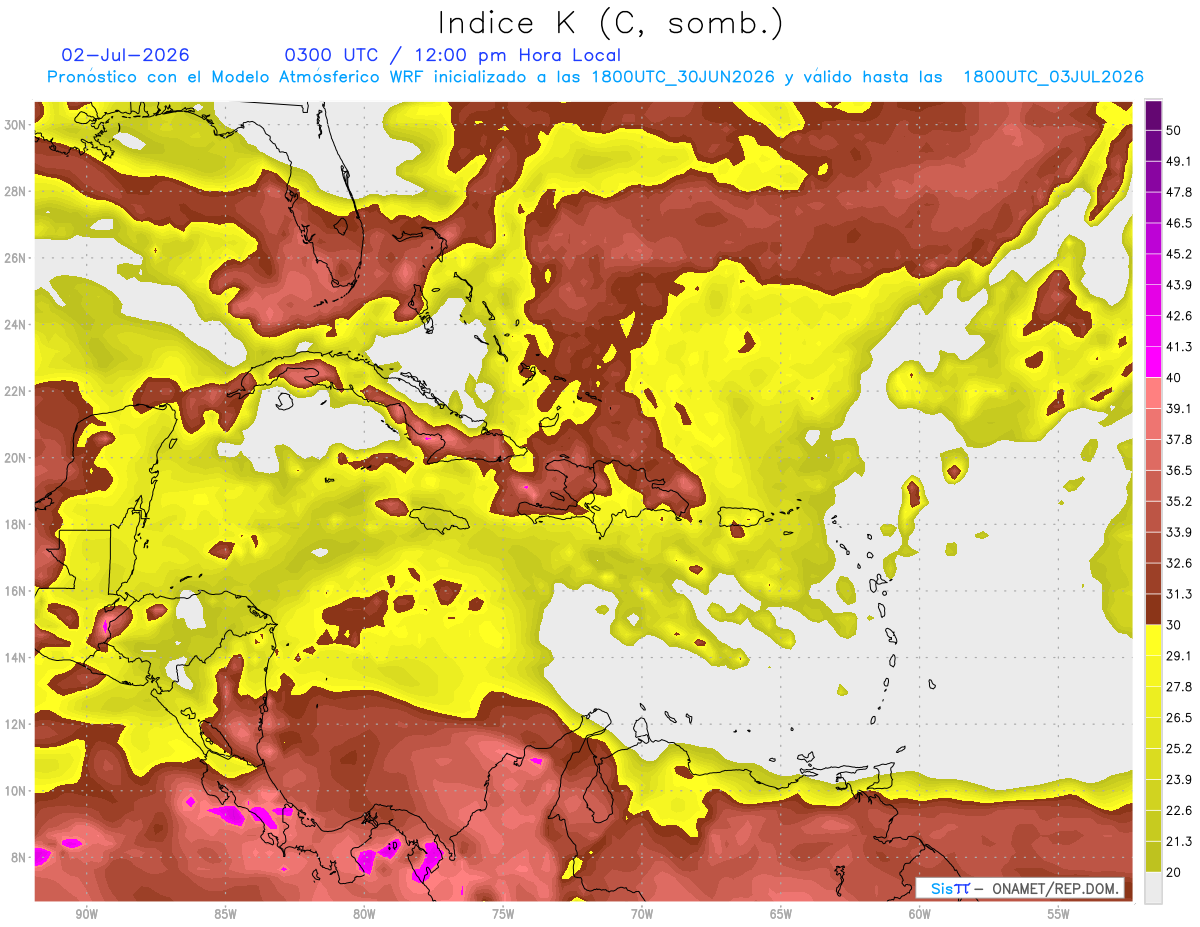Click the "55W" longitude label
1200x927 pixels.
point(1058,914)
